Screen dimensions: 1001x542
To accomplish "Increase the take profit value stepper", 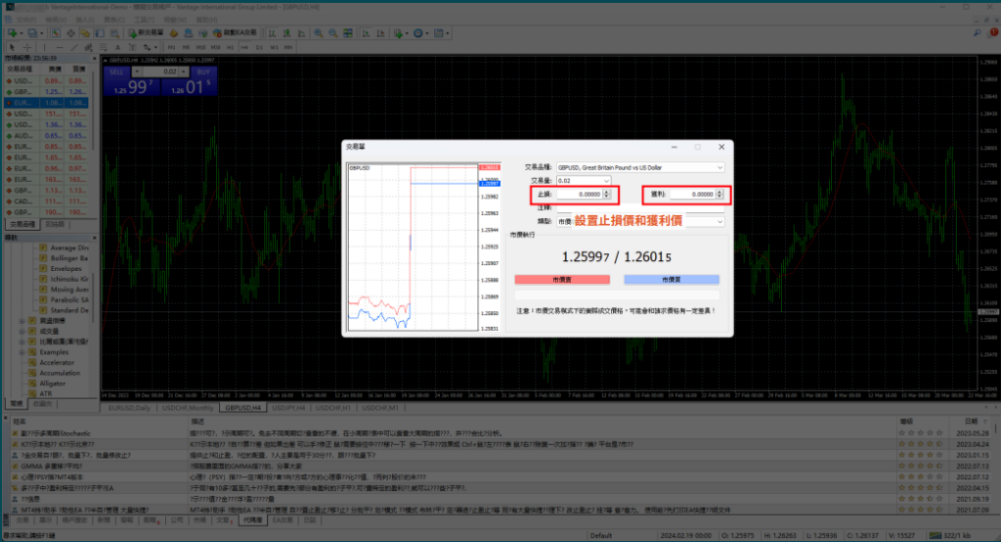I will coord(720,192).
